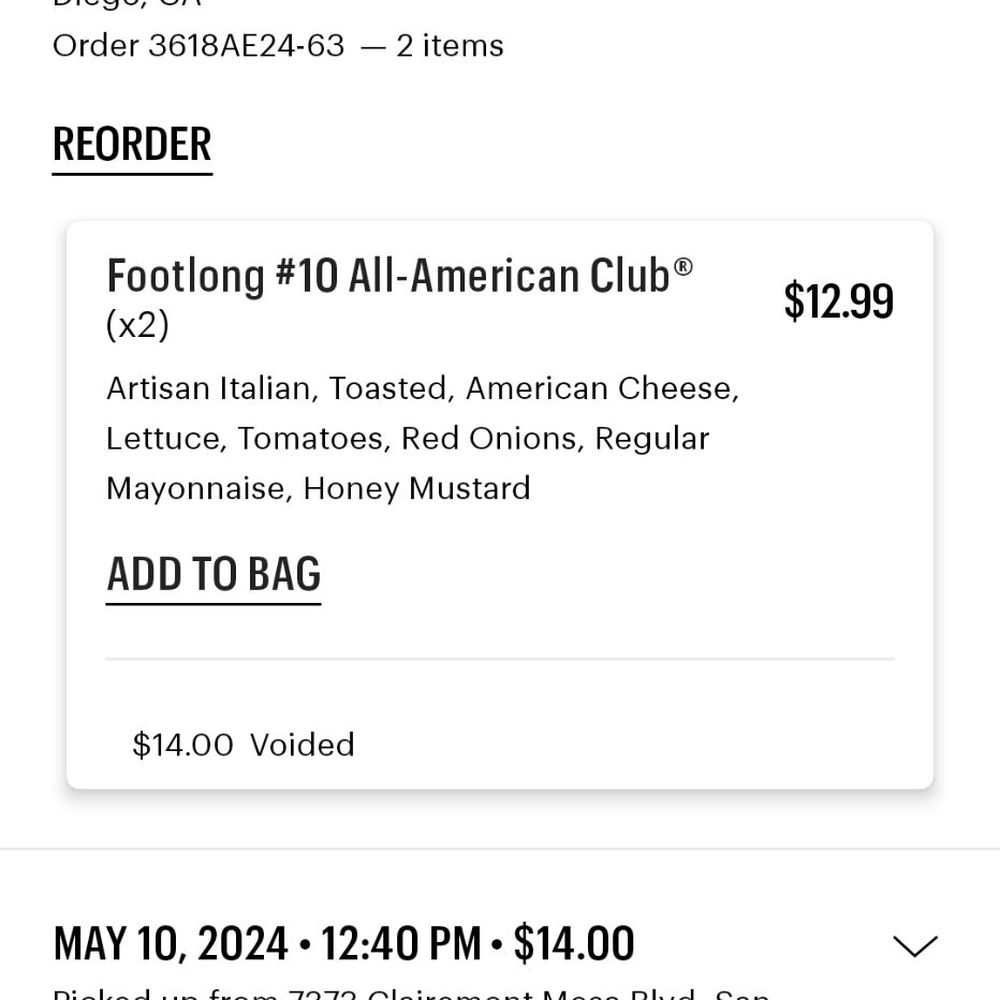Tap the REORDER link
Screen dimensions: 1000x1000
[x=132, y=145]
